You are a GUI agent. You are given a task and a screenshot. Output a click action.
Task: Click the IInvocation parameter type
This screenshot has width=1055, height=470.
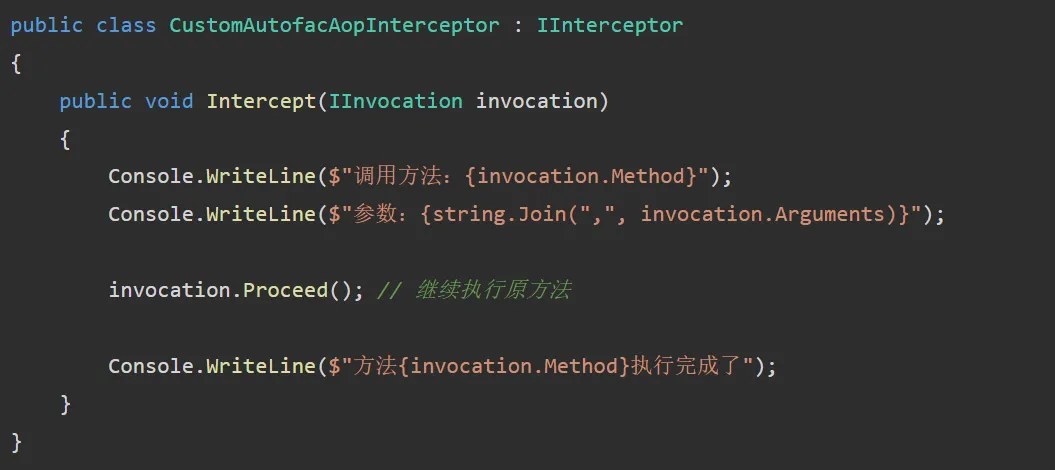[396, 102]
